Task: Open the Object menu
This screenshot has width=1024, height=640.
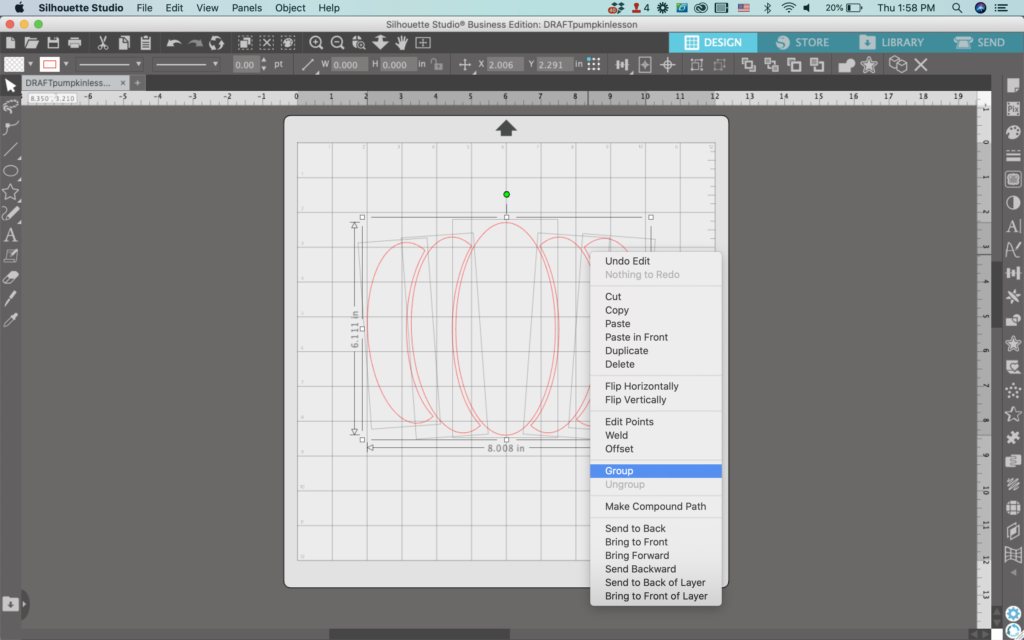Action: (x=290, y=8)
